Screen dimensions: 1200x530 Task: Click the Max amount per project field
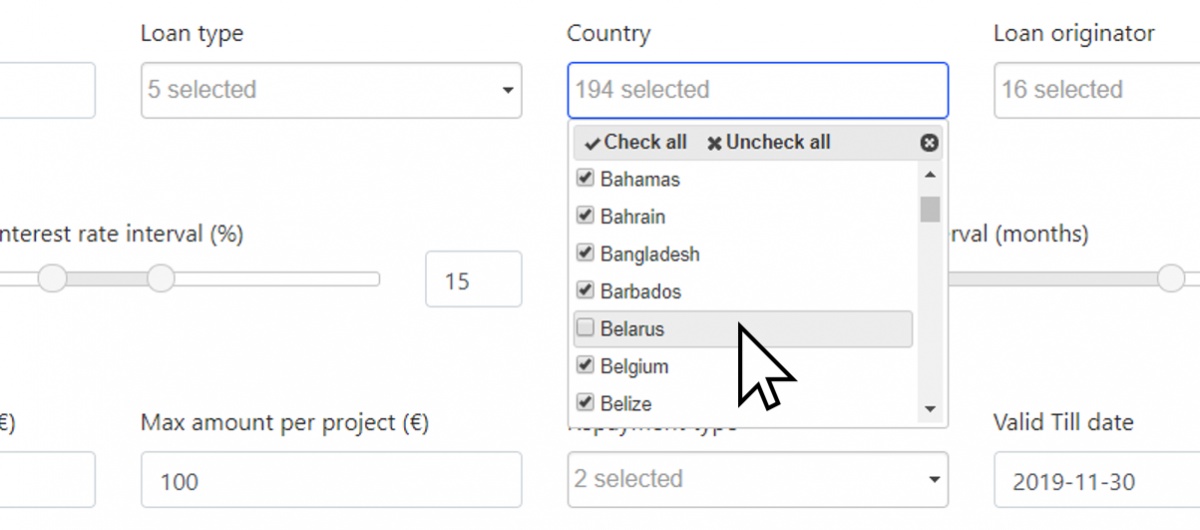pos(330,481)
